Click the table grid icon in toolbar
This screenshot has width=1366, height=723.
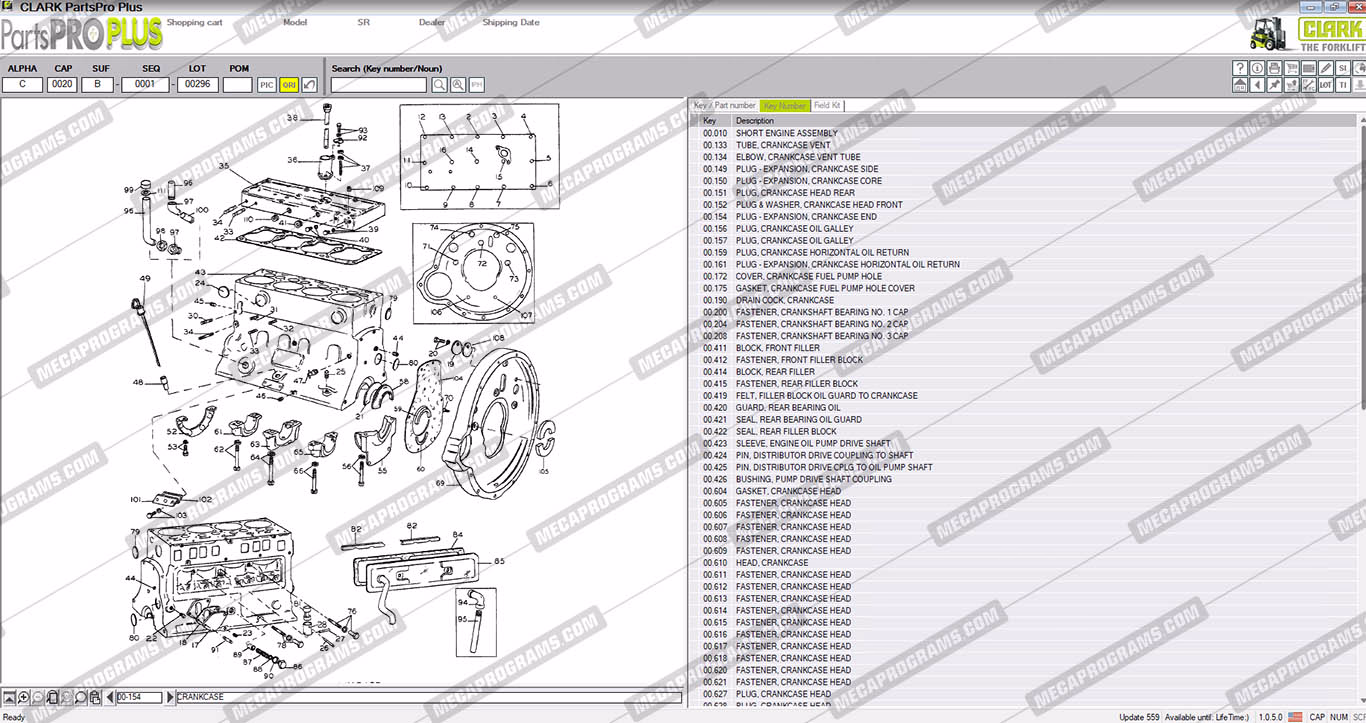click(1308, 68)
